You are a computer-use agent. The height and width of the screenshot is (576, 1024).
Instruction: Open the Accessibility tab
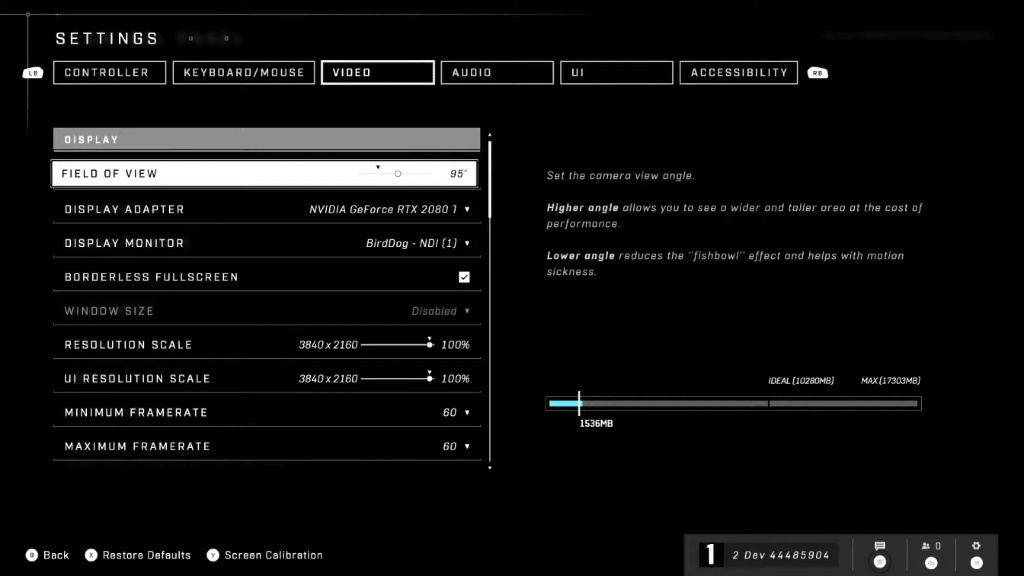coord(738,72)
